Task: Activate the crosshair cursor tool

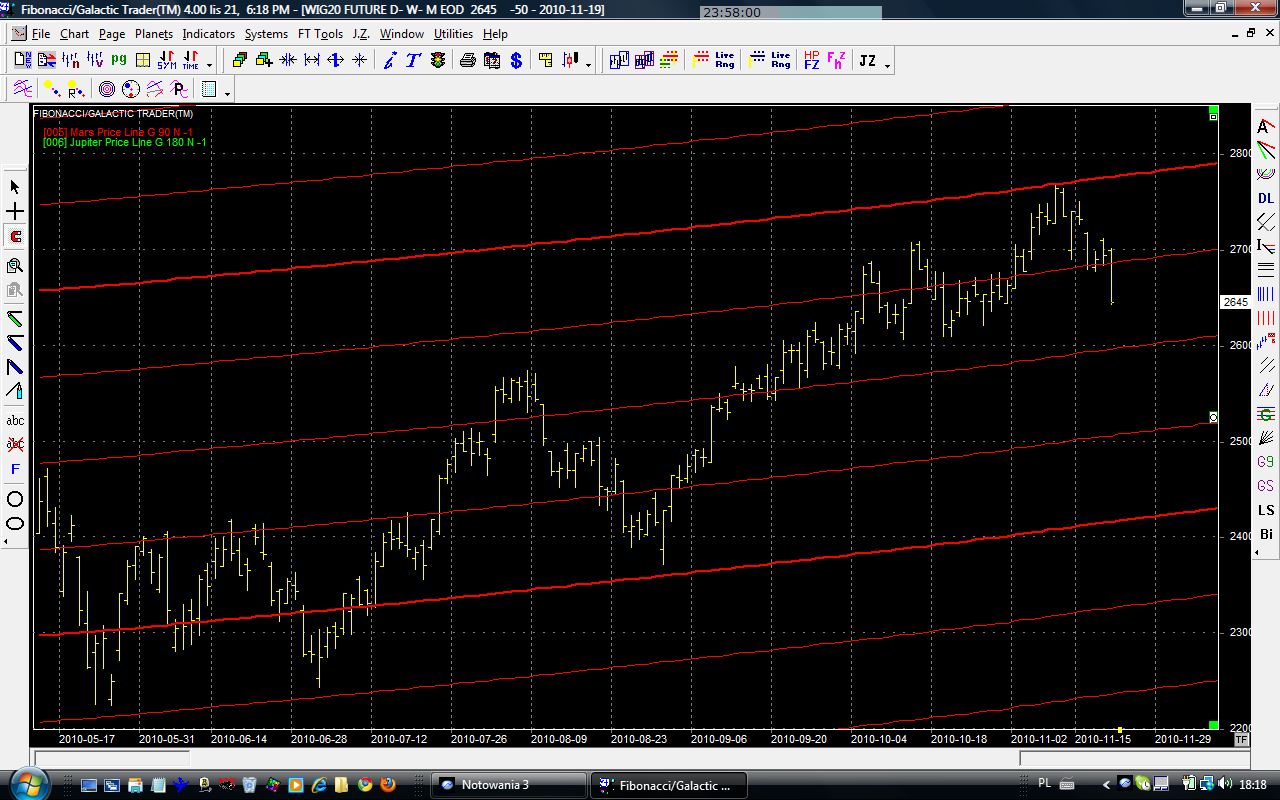Action: [x=15, y=212]
